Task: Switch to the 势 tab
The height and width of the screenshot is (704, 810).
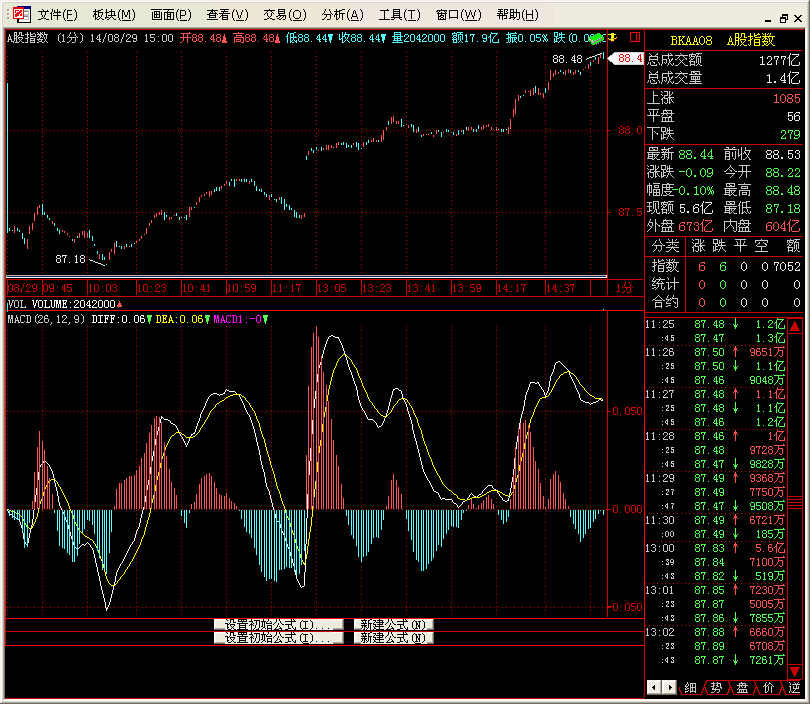Action: [x=716, y=688]
